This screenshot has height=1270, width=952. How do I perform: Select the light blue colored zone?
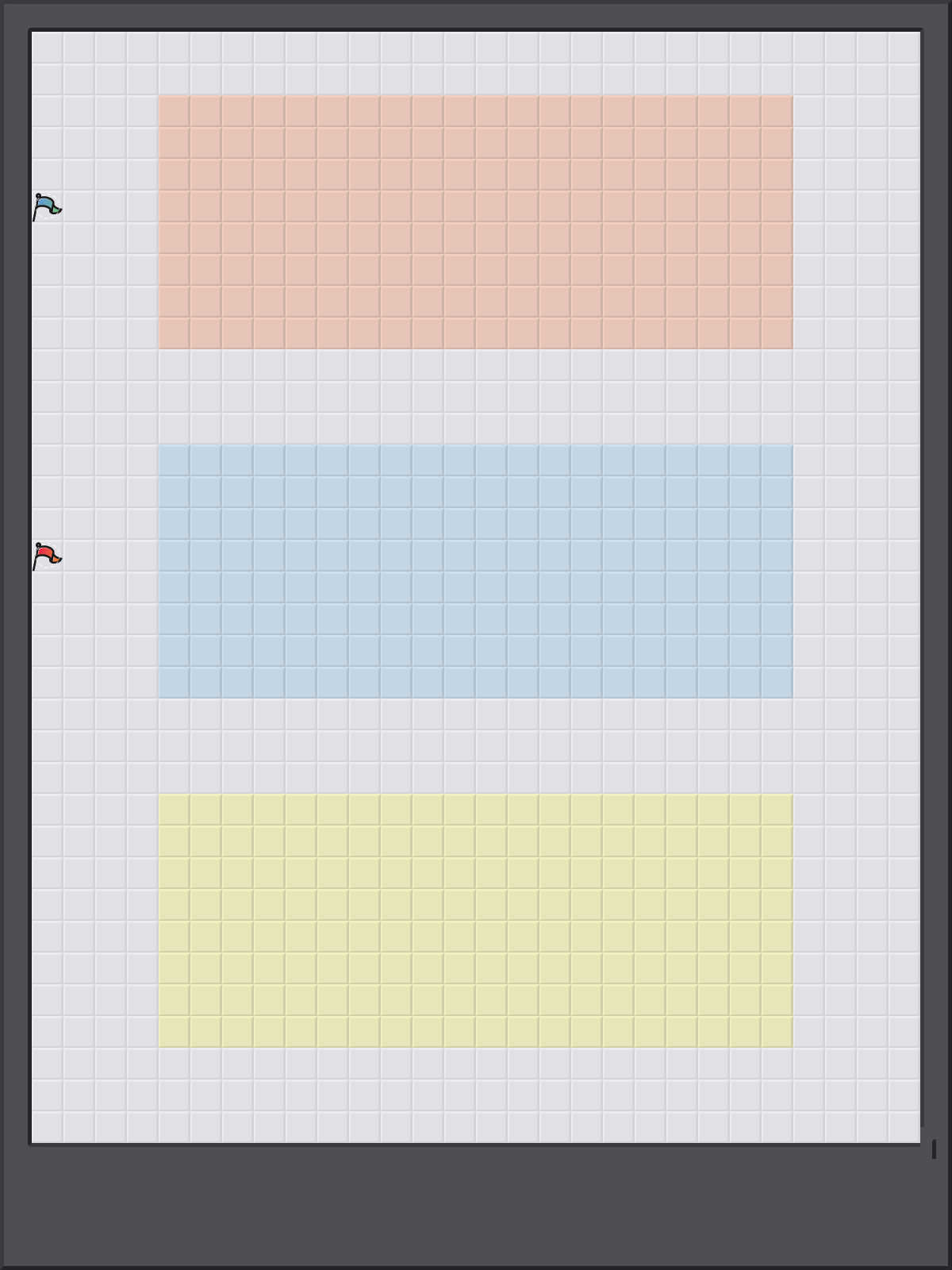tap(475, 571)
